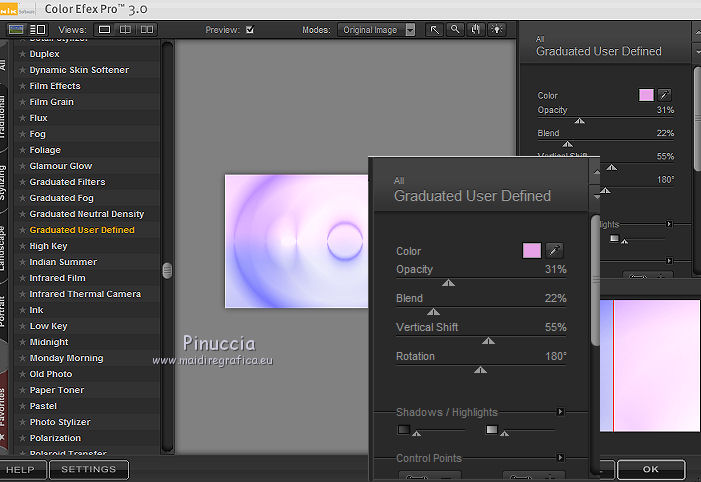Screen dimensions: 701x482
Task: Click eyedropper in small top-right filter panel
Action: (664, 95)
